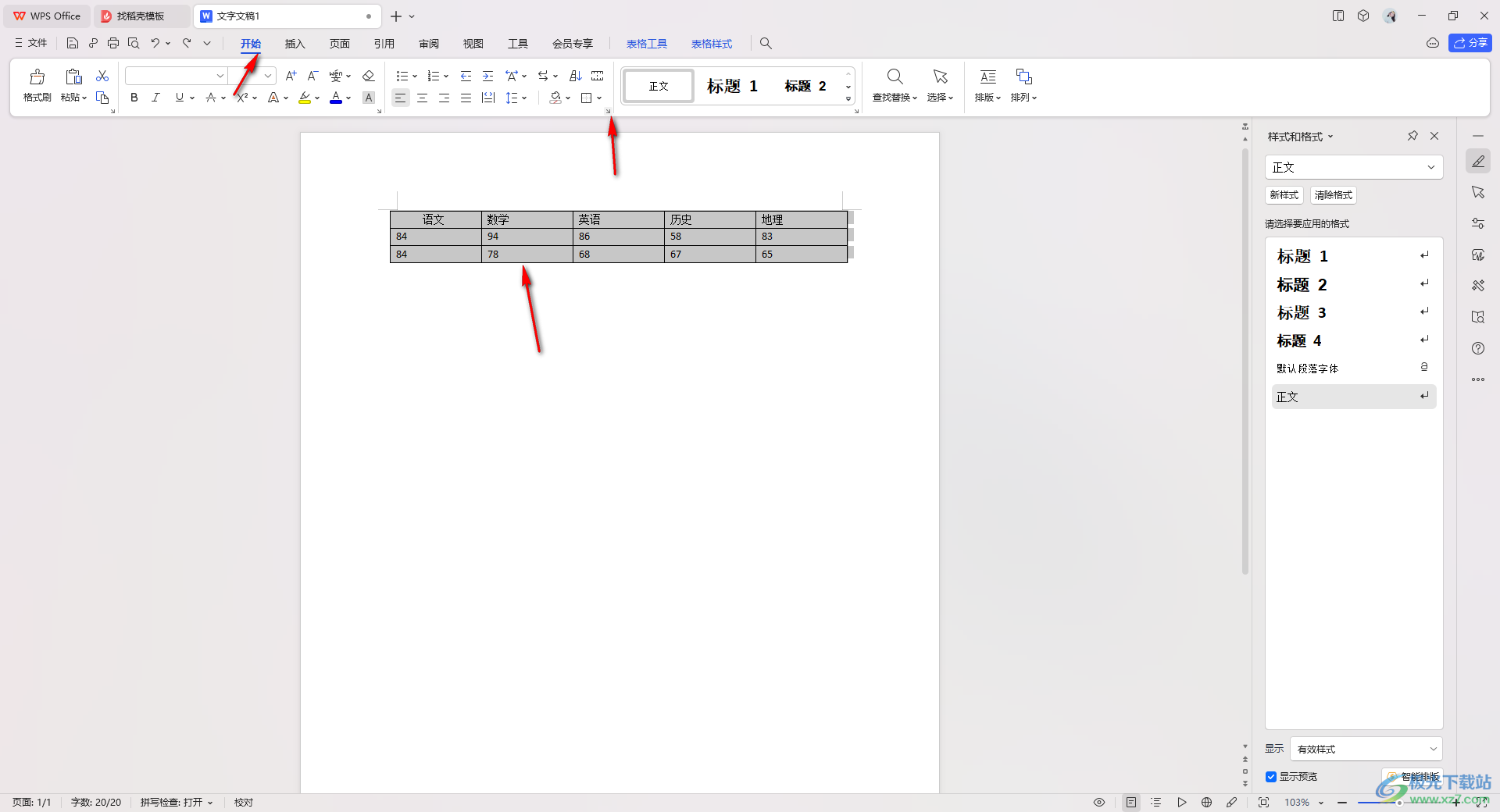Increase font size with A+ icon
The width and height of the screenshot is (1500, 812).
tap(291, 76)
